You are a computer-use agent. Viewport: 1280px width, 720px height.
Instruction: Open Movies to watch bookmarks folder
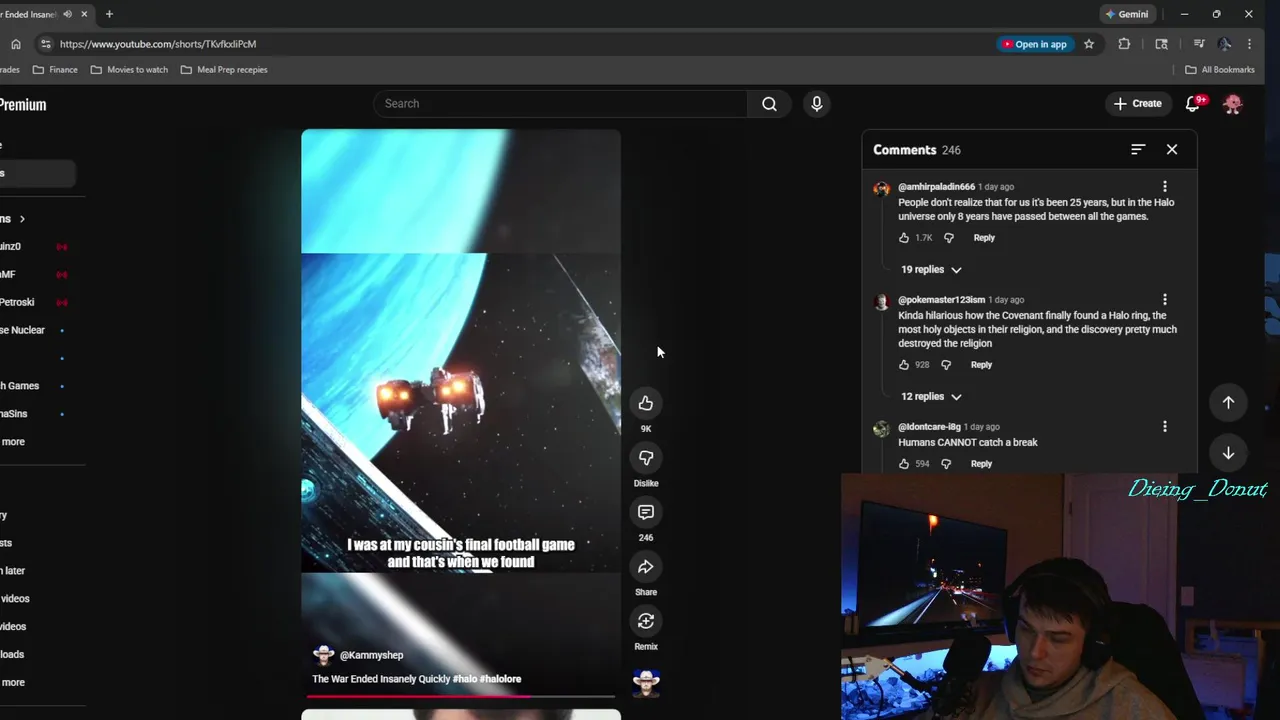pyautogui.click(x=129, y=70)
